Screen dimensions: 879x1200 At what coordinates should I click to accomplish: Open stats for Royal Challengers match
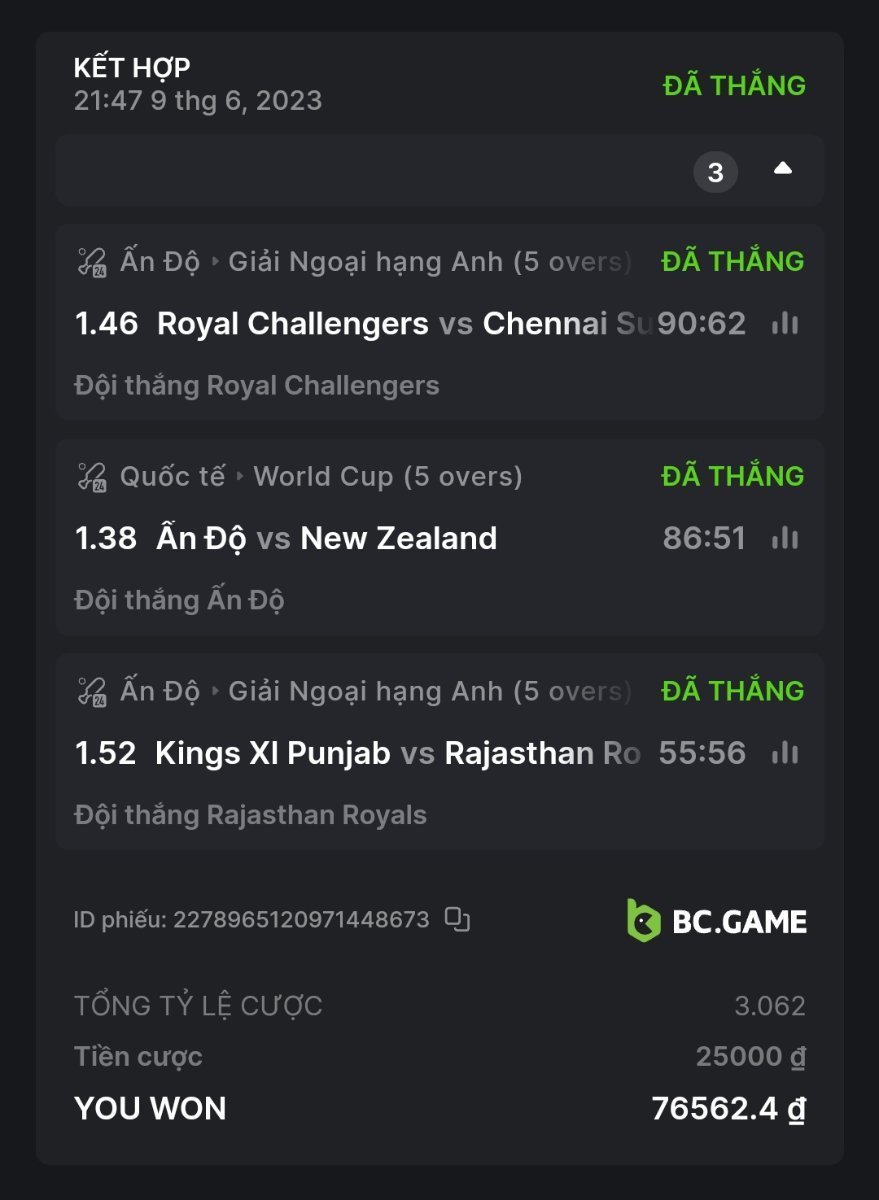785,323
